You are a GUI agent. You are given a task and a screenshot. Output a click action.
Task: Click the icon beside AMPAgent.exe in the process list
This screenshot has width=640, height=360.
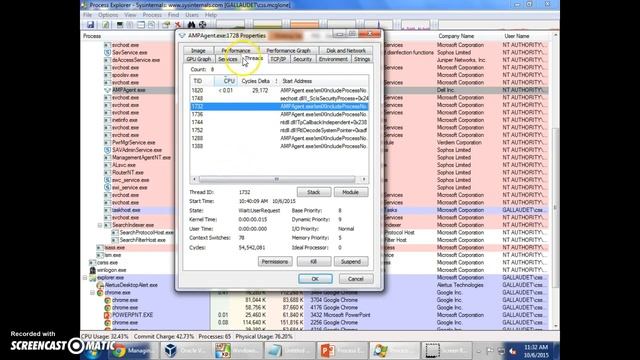click(x=107, y=90)
